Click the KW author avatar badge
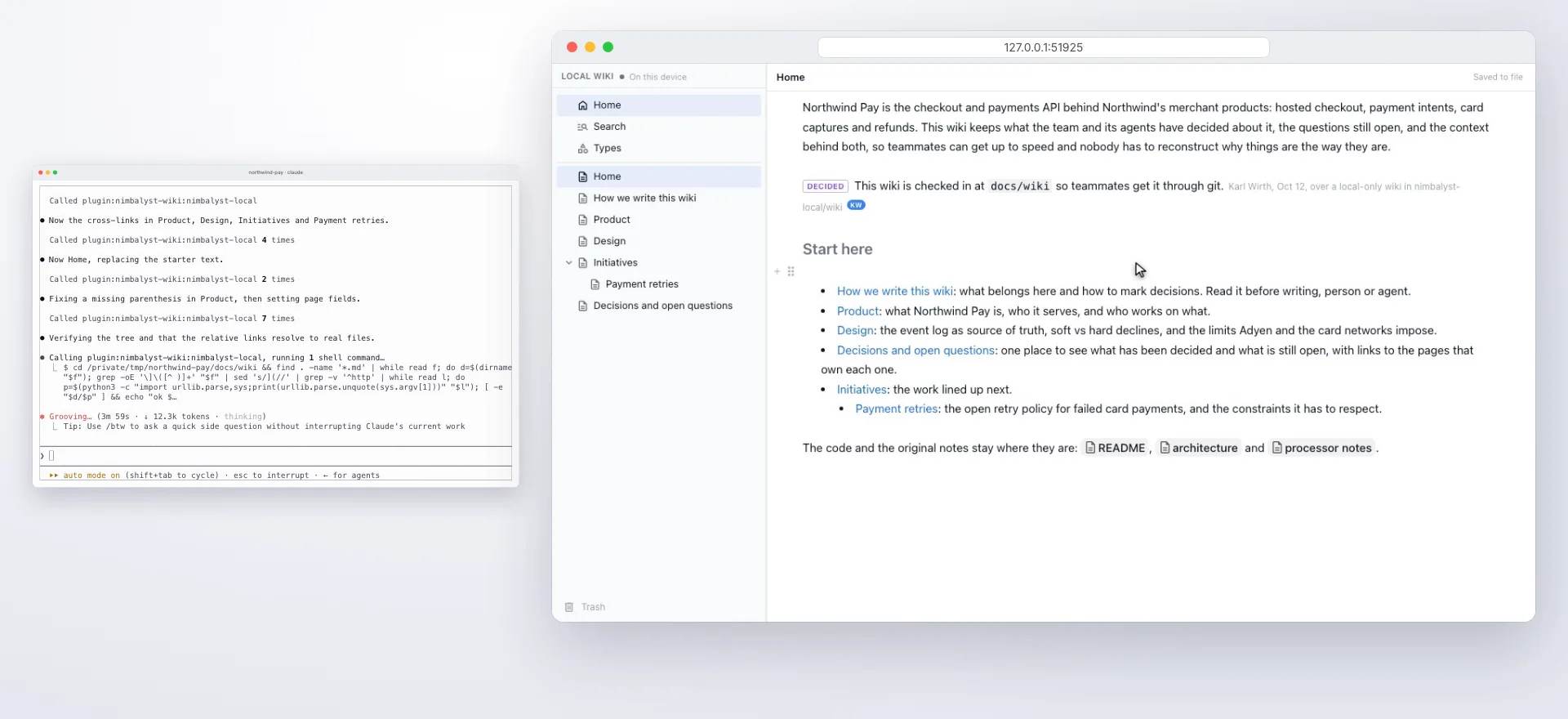 (x=856, y=205)
